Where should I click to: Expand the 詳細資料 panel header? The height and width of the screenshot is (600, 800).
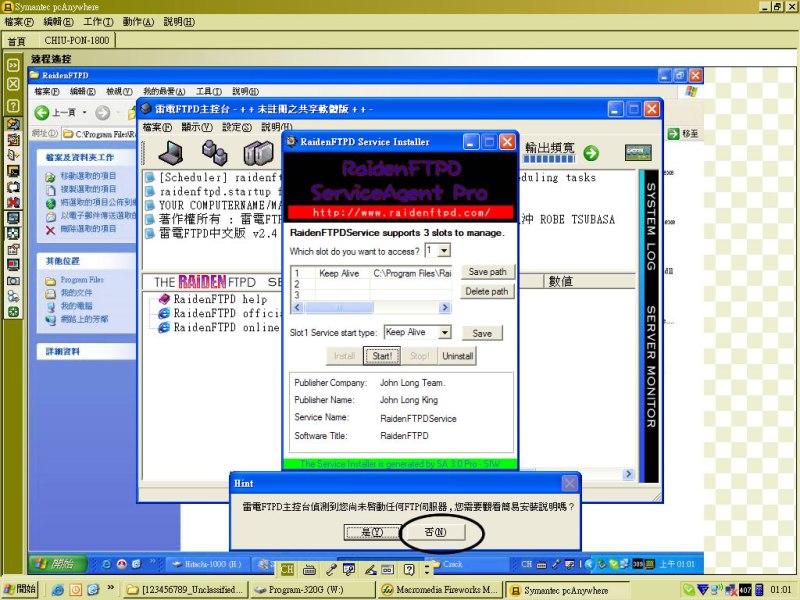coord(87,351)
